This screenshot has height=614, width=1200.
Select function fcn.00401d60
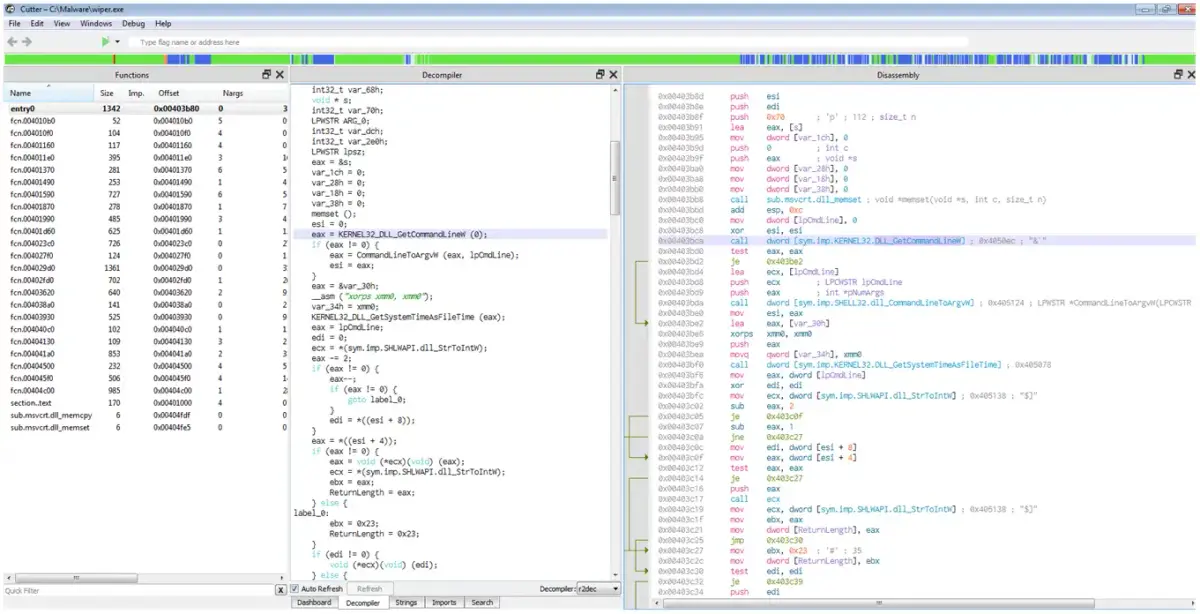(146, 231)
